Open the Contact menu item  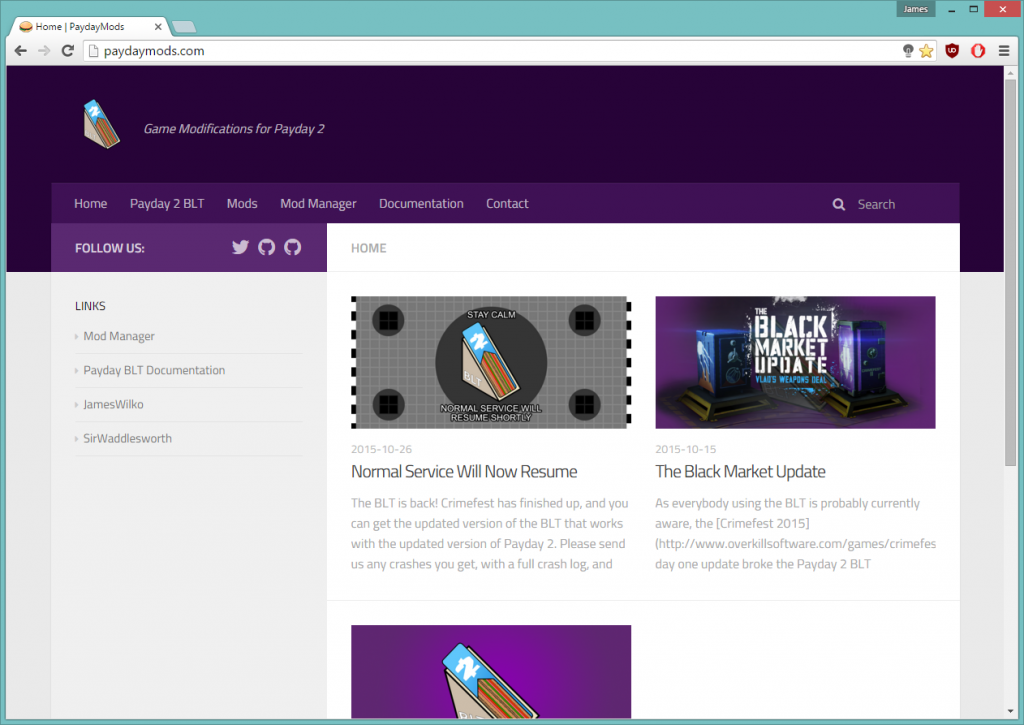point(507,204)
